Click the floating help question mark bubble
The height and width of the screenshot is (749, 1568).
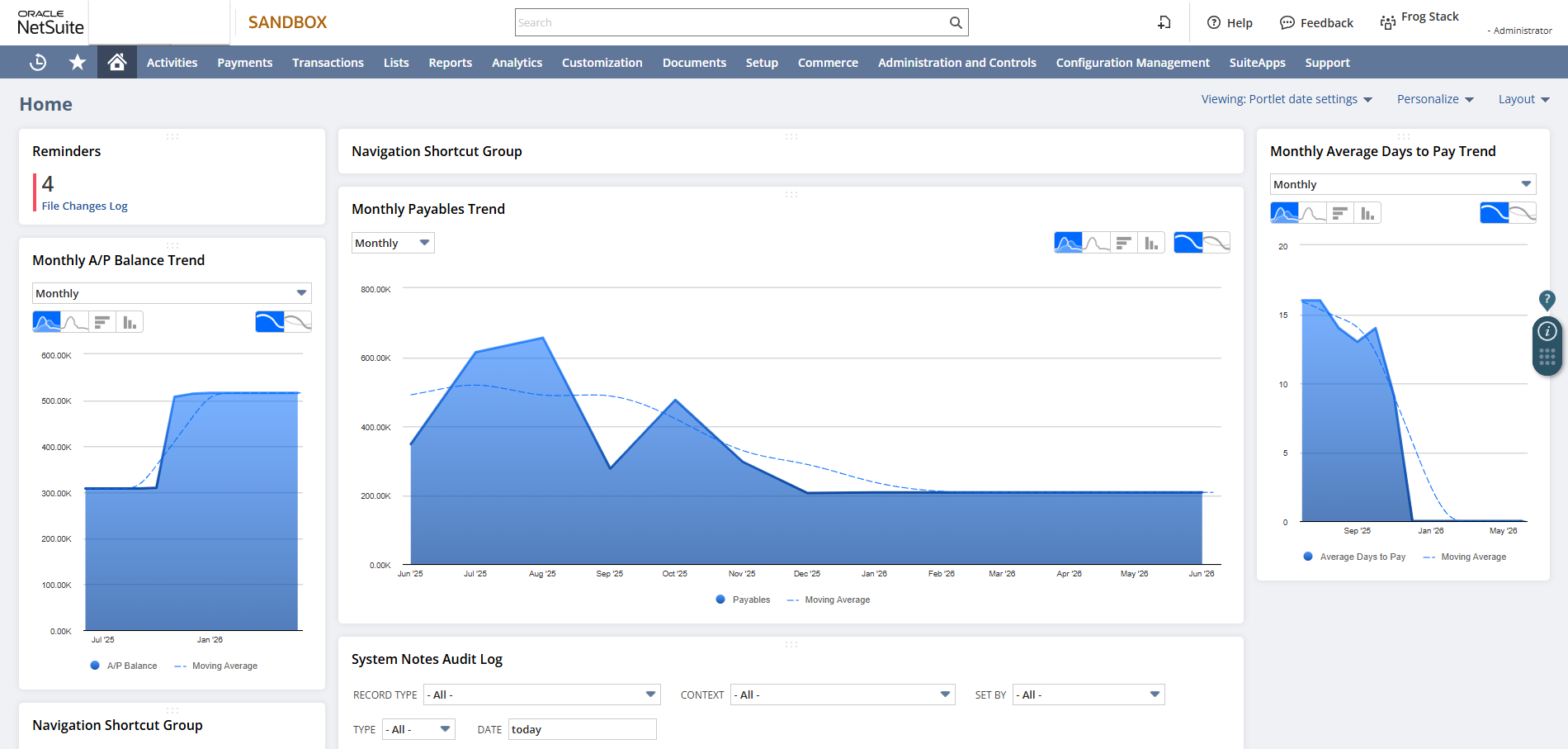tap(1547, 300)
